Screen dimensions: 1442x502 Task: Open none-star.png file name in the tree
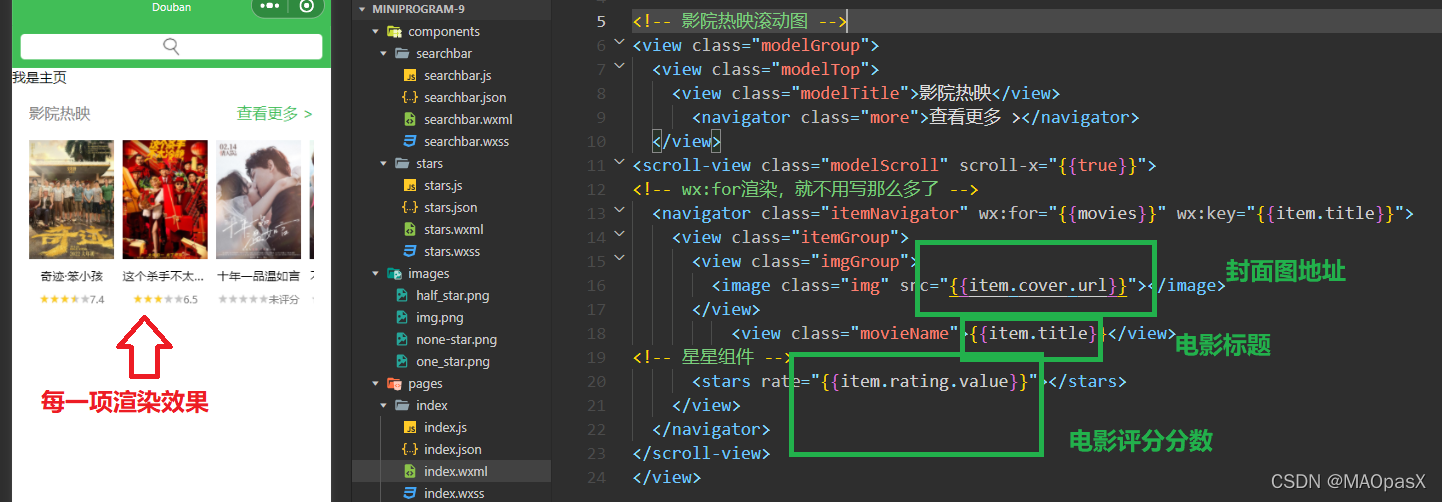coord(456,339)
